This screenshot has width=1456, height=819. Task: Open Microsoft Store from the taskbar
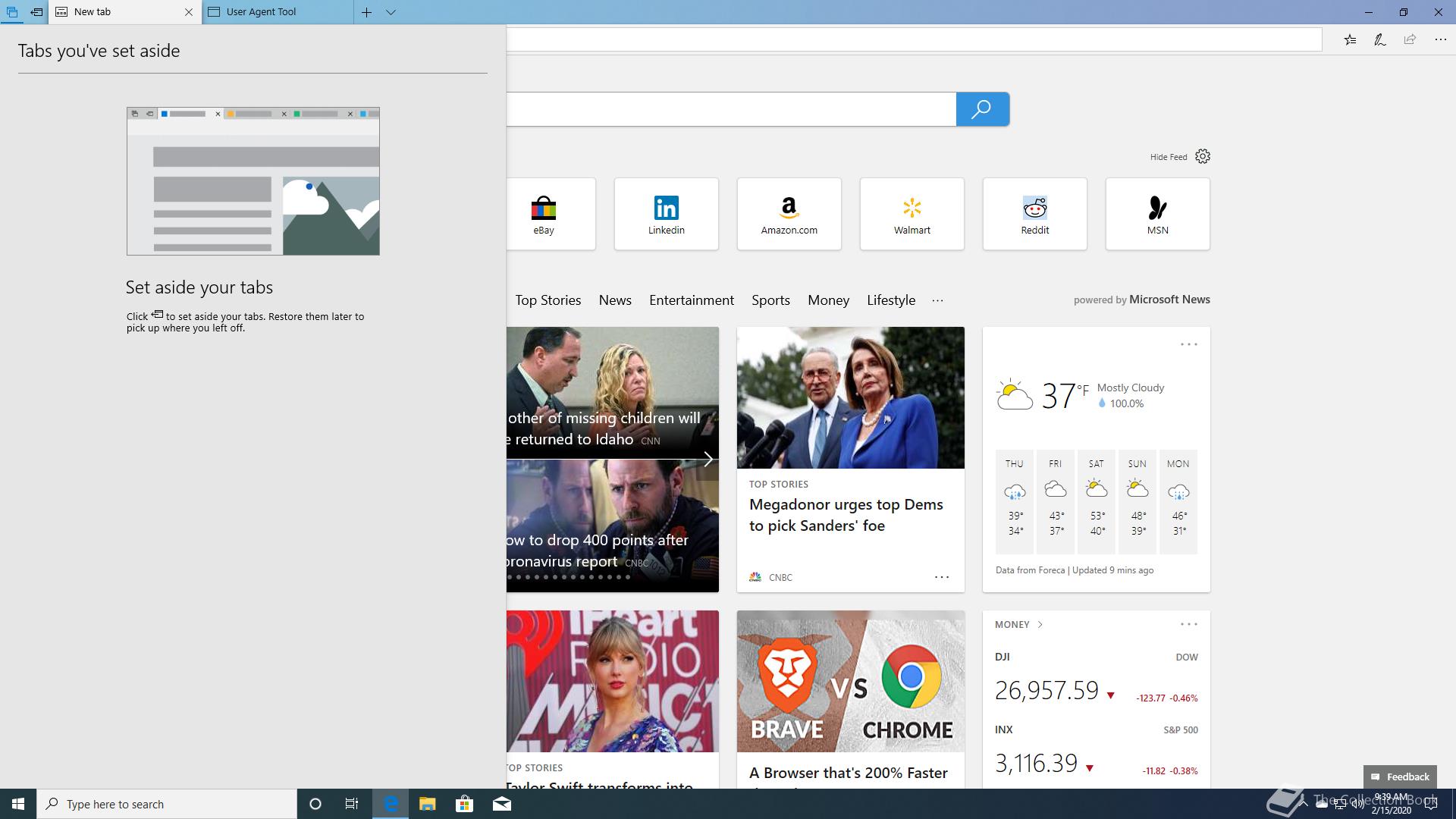tap(464, 804)
